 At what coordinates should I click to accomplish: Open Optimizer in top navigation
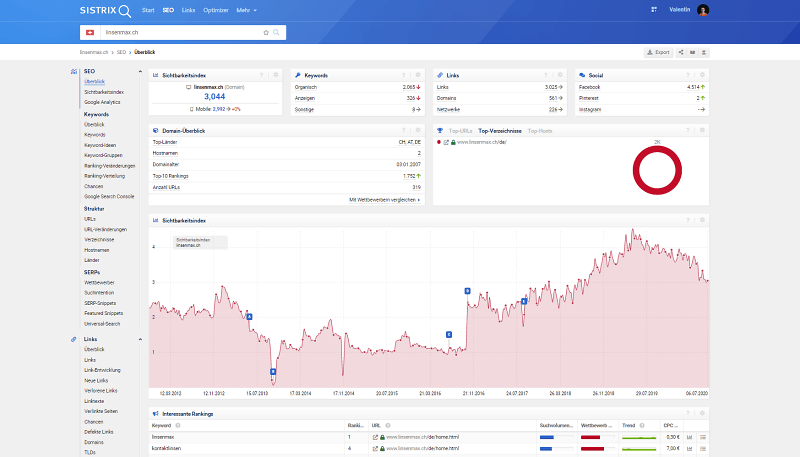[217, 10]
